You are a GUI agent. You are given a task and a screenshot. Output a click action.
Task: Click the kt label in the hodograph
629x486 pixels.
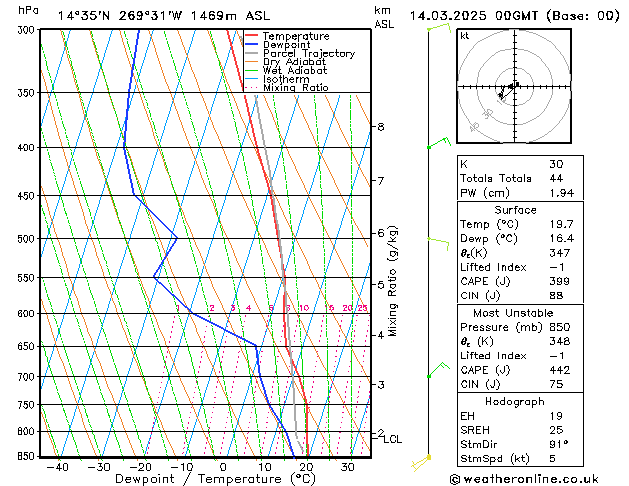point(464,35)
